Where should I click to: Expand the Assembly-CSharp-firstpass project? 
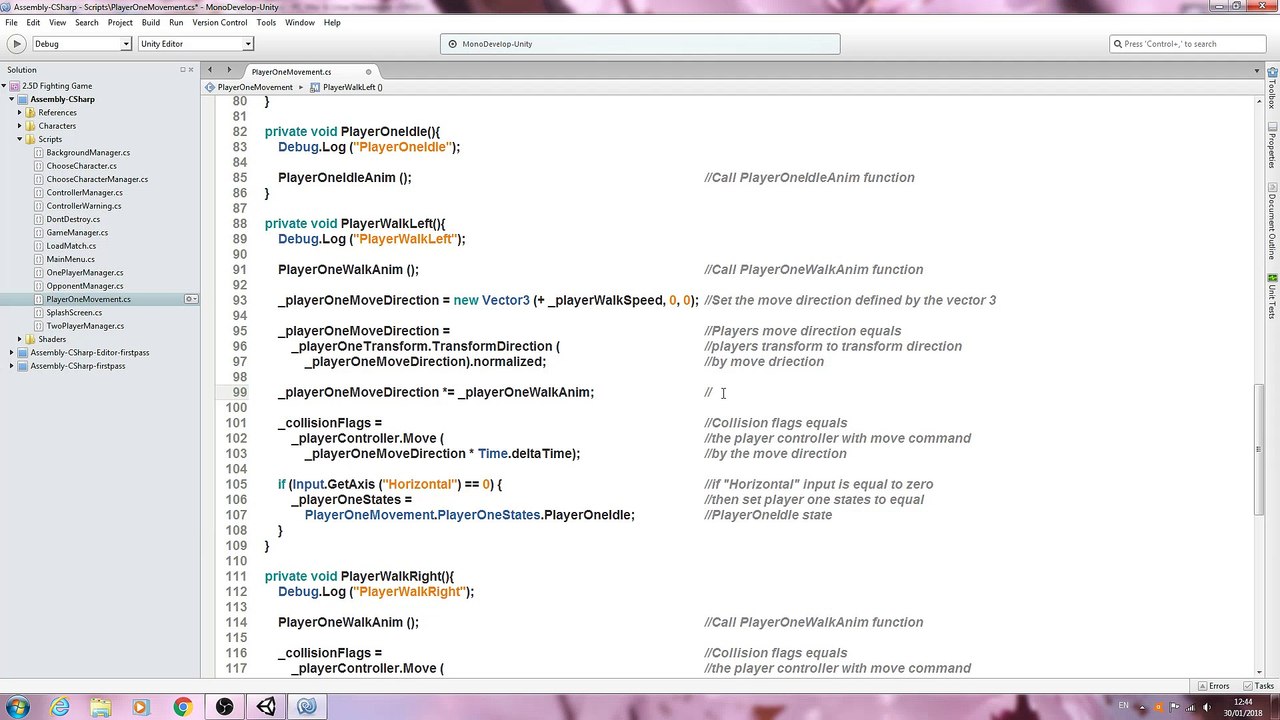tap(11, 366)
